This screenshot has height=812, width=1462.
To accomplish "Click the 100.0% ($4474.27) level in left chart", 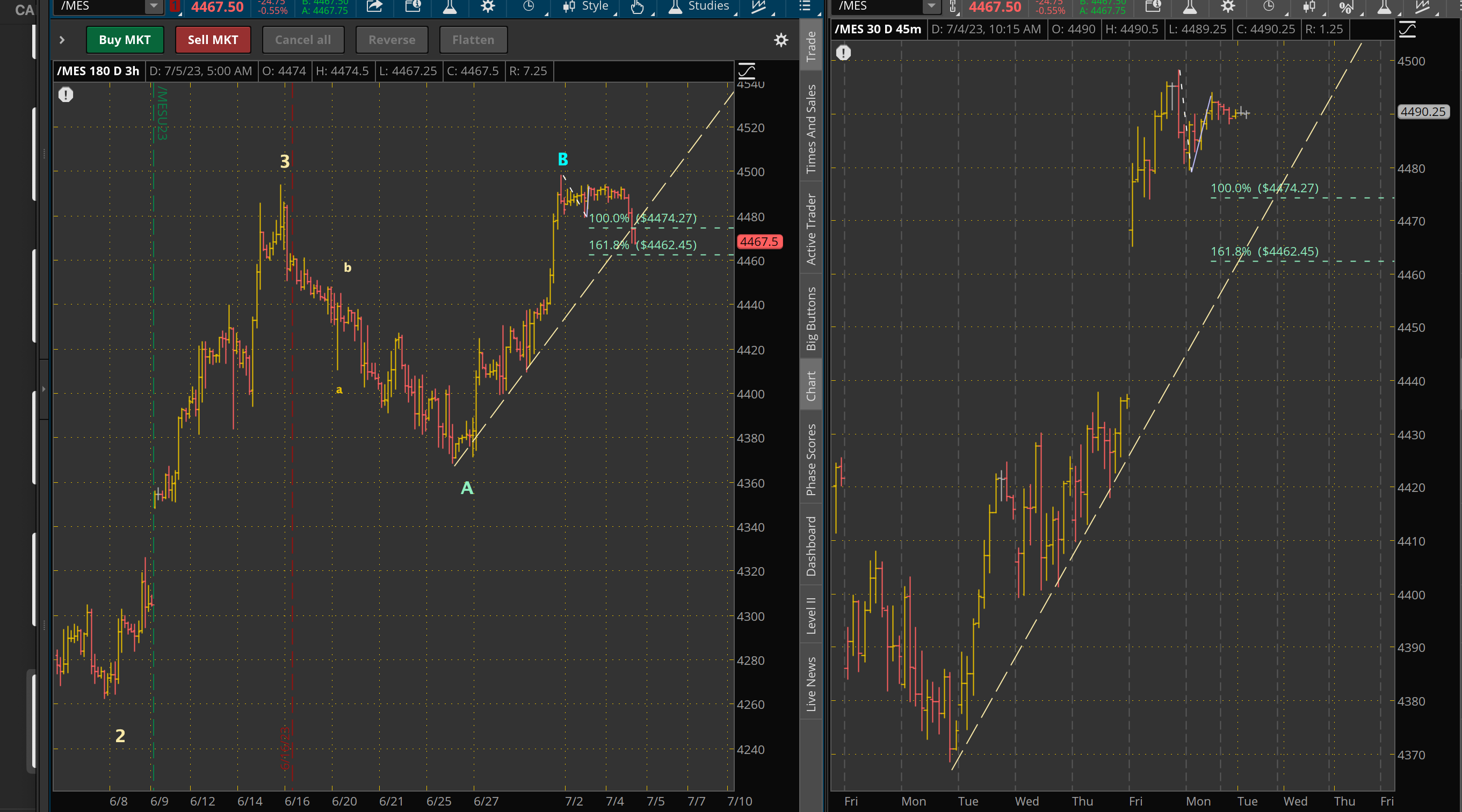I will click(642, 218).
